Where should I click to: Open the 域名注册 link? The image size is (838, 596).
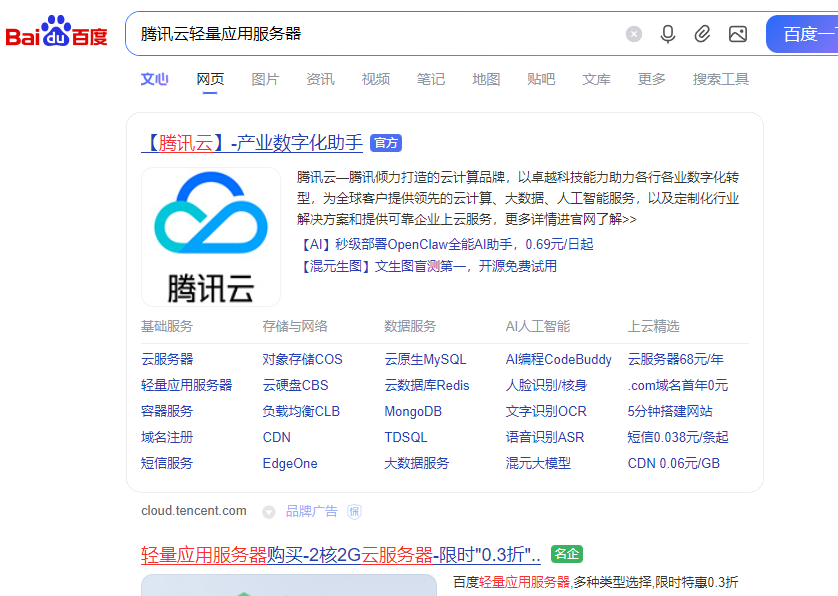pos(167,437)
